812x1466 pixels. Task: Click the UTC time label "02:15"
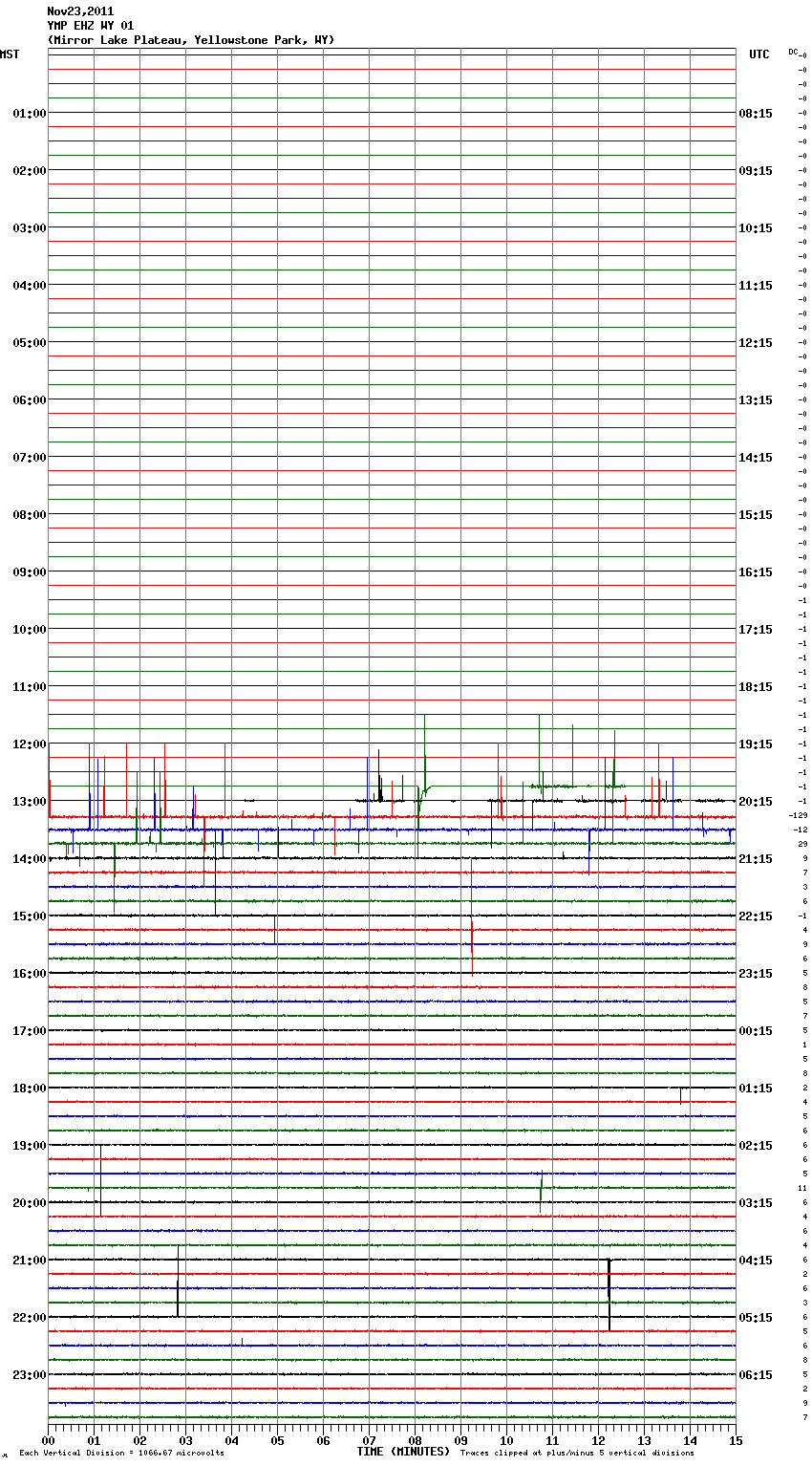(756, 1146)
